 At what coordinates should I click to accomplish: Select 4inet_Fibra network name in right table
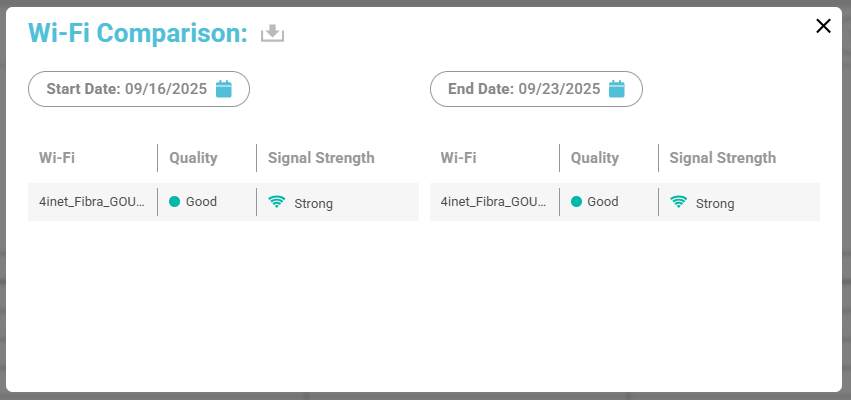494,202
